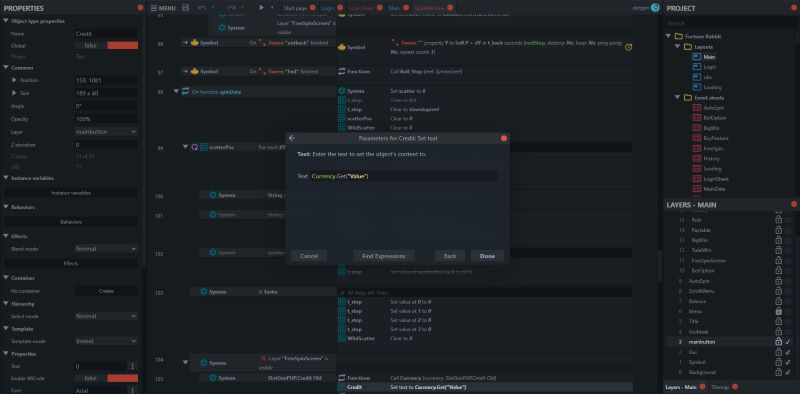Click the Behaviors button in properties
Image resolution: width=800 pixels, height=394 pixels.
click(x=71, y=222)
